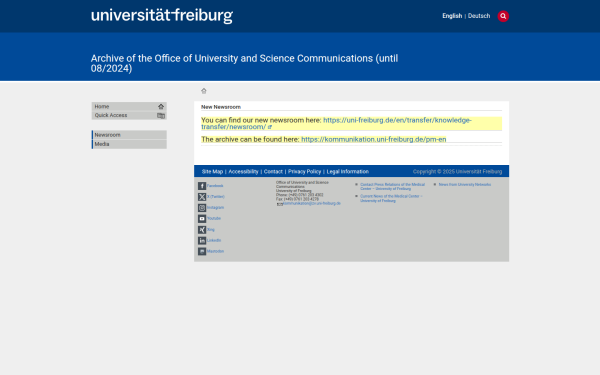The image size is (600, 375).
Task: Follow the new newsroom uni-freiburg.de link
Action: 336,123
